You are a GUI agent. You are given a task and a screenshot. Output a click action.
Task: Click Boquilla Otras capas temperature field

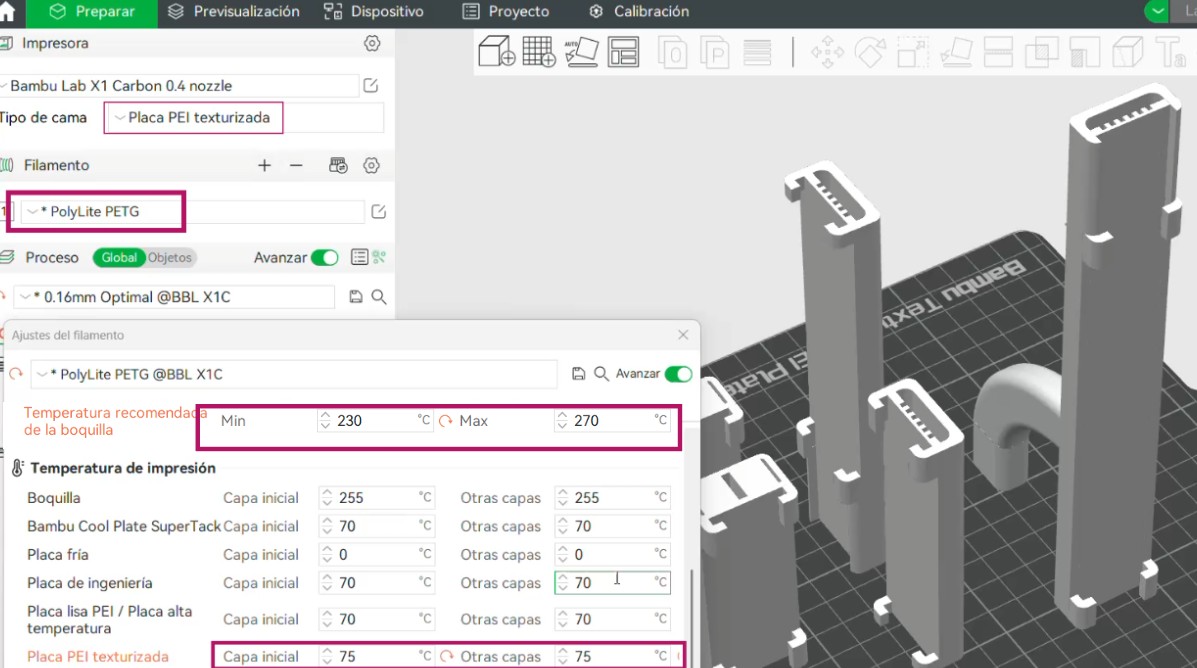coord(613,498)
